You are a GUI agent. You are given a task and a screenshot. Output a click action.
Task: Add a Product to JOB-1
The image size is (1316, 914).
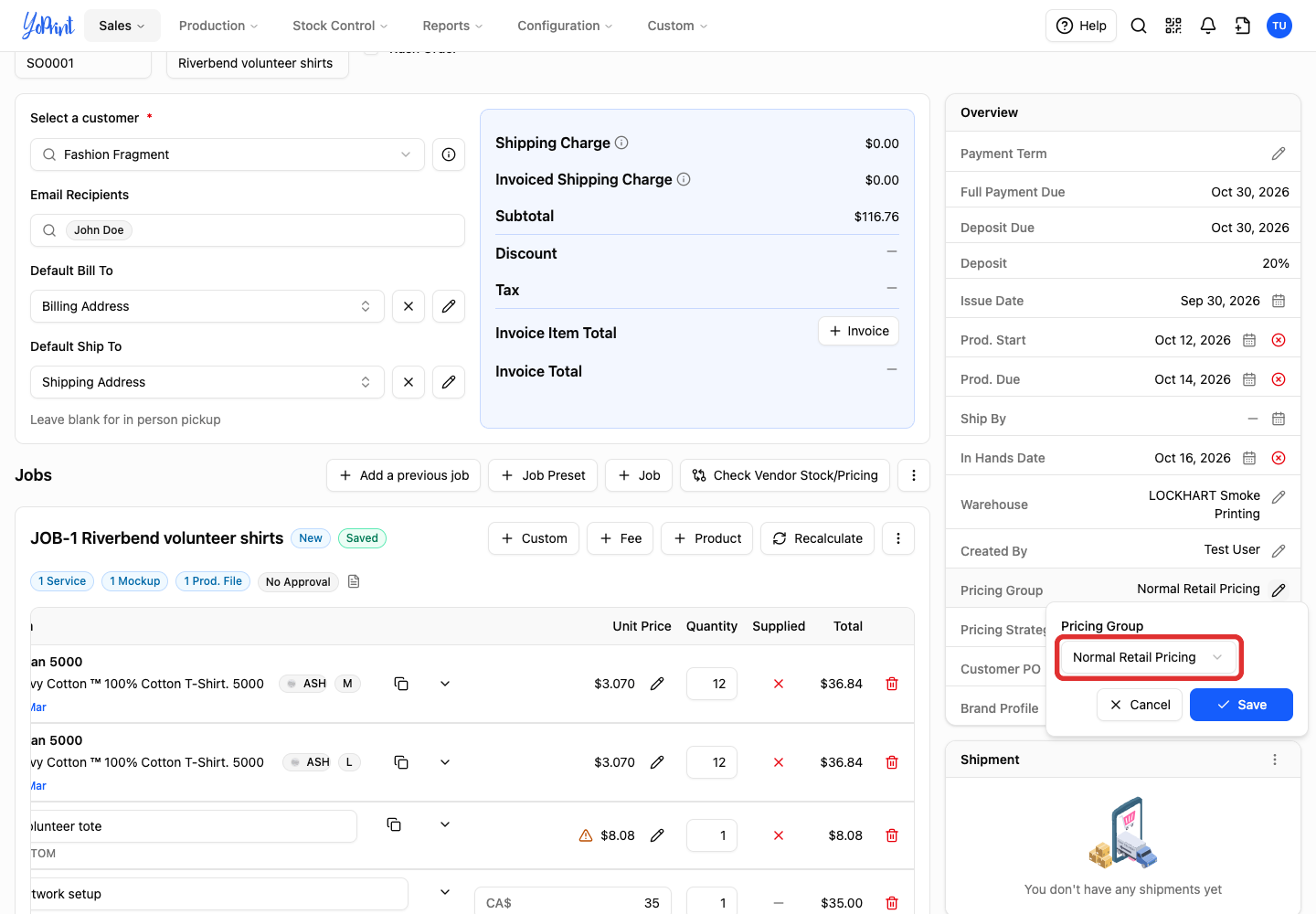tap(707, 538)
